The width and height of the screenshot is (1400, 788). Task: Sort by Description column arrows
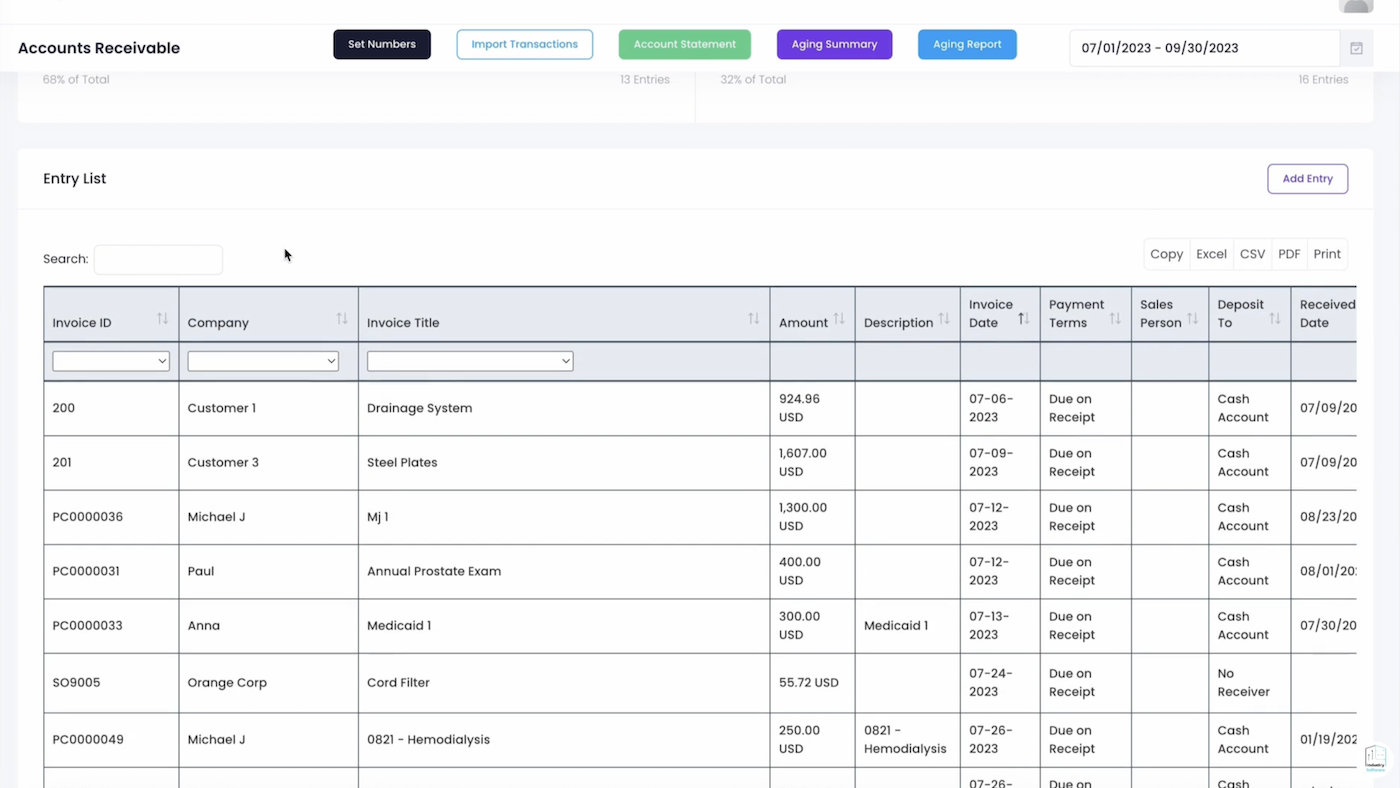tap(943, 319)
